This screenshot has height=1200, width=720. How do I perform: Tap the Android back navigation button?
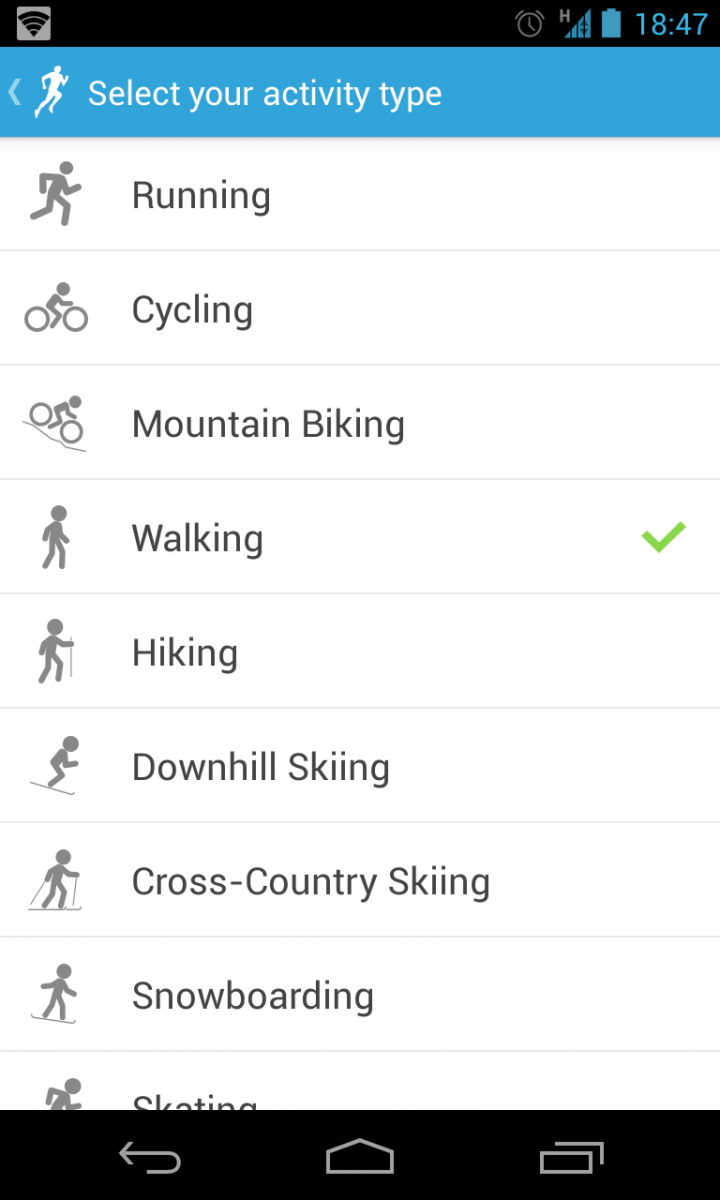tap(150, 1157)
